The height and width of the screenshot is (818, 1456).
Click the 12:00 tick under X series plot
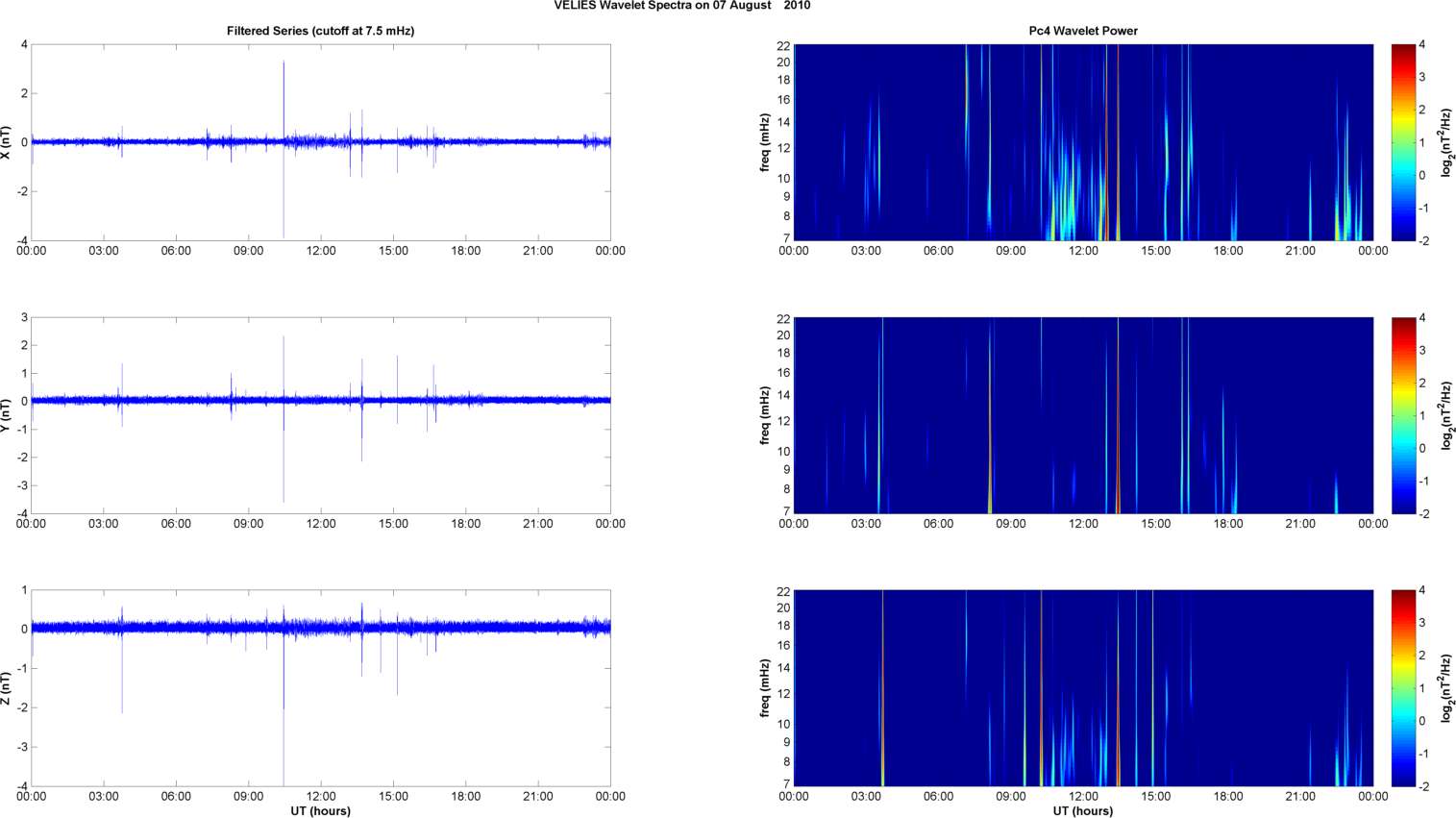pyautogui.click(x=321, y=251)
